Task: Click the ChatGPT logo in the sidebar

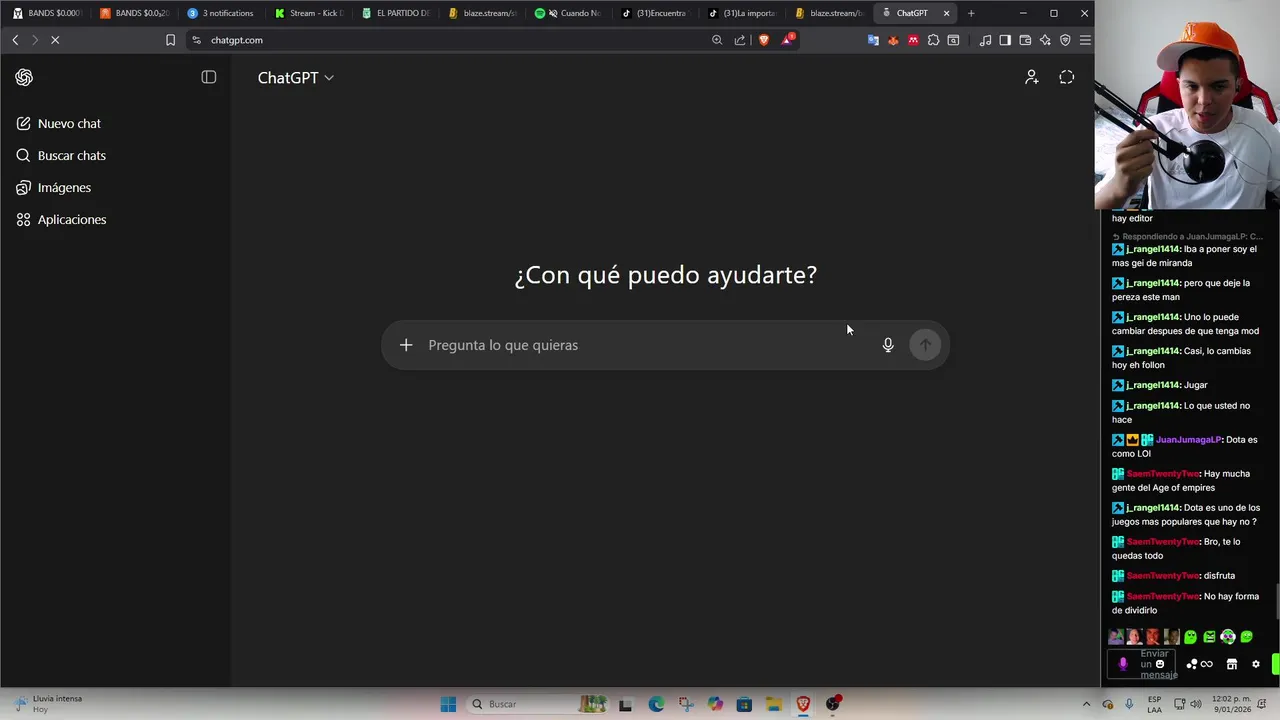Action: 24,77
